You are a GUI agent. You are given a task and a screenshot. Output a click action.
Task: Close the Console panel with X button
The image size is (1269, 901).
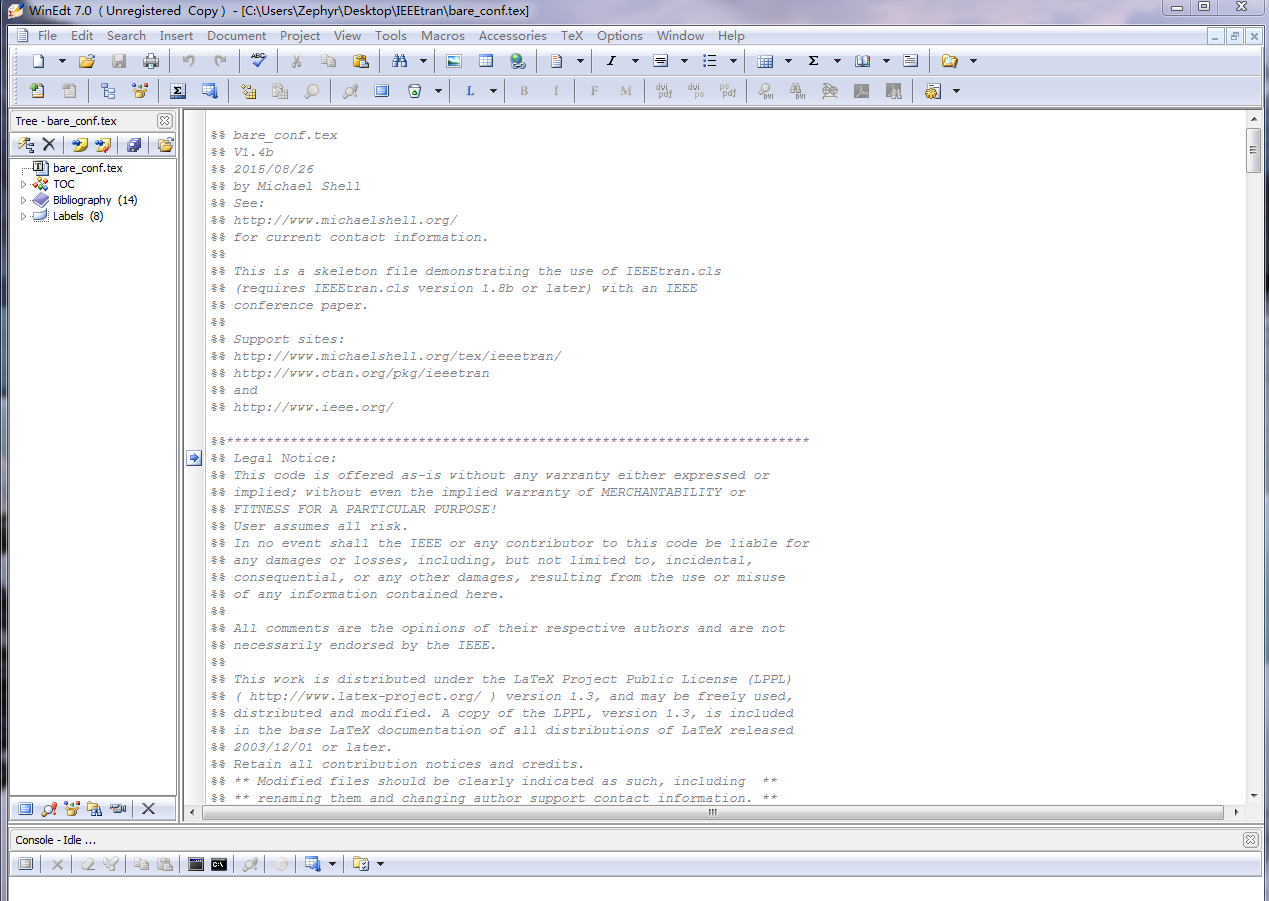click(1250, 840)
